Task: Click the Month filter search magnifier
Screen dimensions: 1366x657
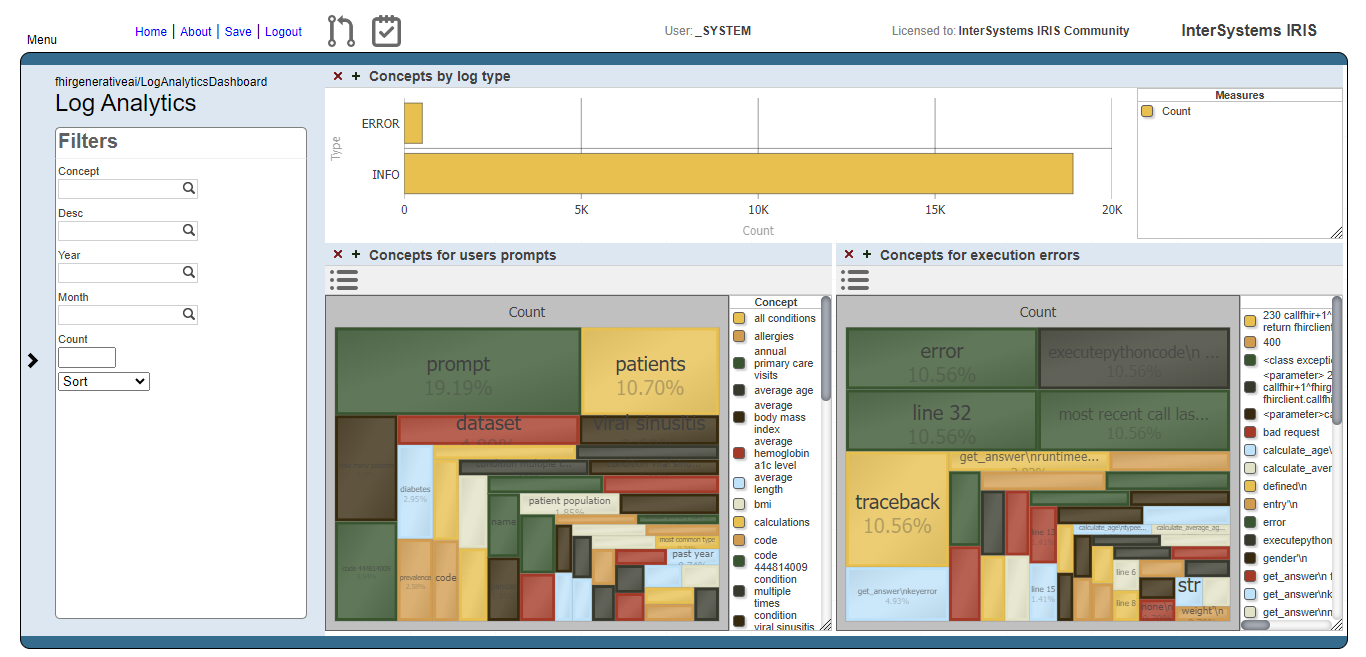Action: coord(188,314)
